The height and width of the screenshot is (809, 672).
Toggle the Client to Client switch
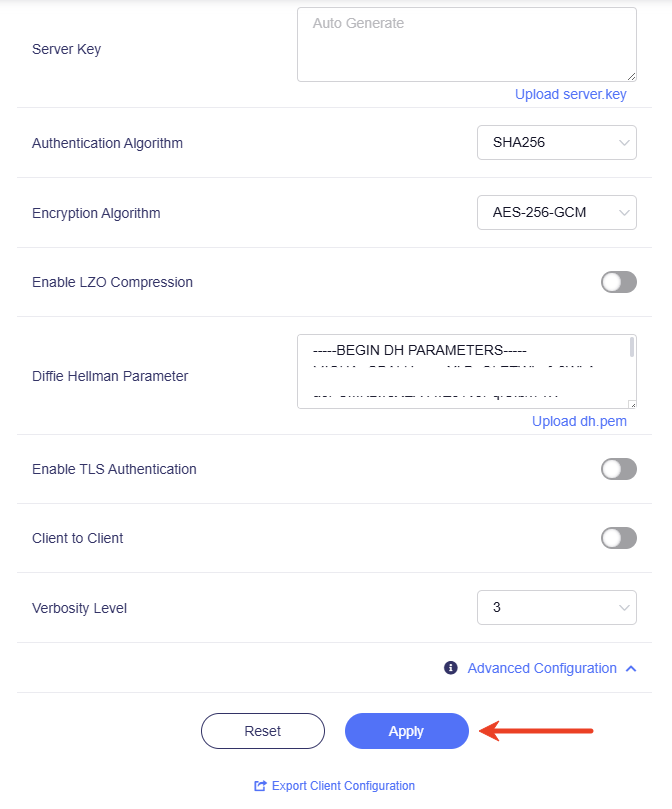(x=618, y=538)
